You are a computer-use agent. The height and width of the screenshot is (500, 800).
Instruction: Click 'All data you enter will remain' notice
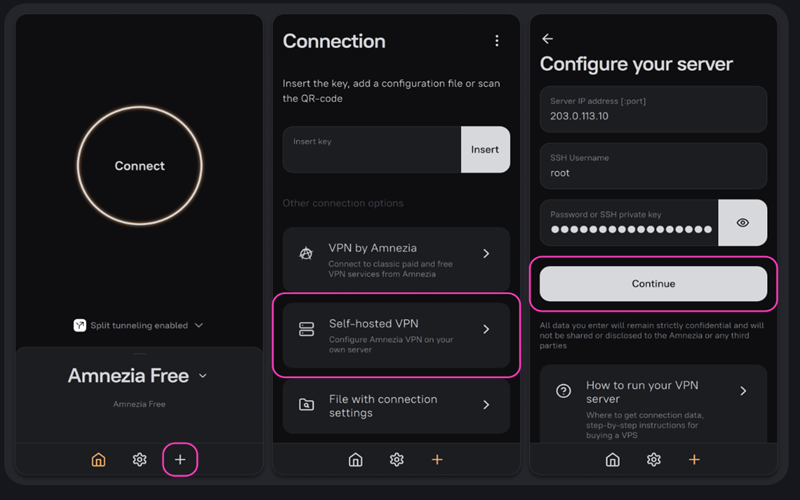point(652,335)
